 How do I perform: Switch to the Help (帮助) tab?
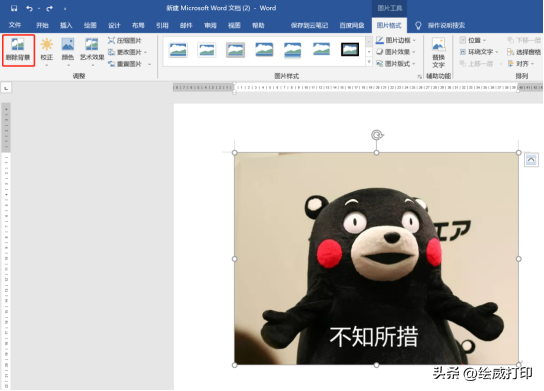click(258, 25)
